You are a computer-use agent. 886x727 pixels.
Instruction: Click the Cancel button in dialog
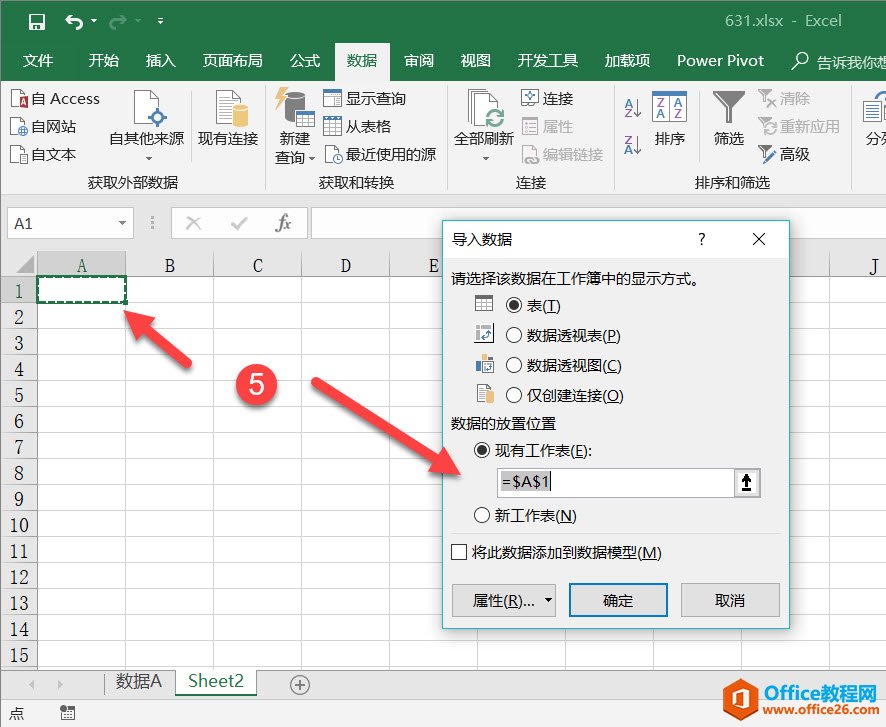tap(730, 601)
